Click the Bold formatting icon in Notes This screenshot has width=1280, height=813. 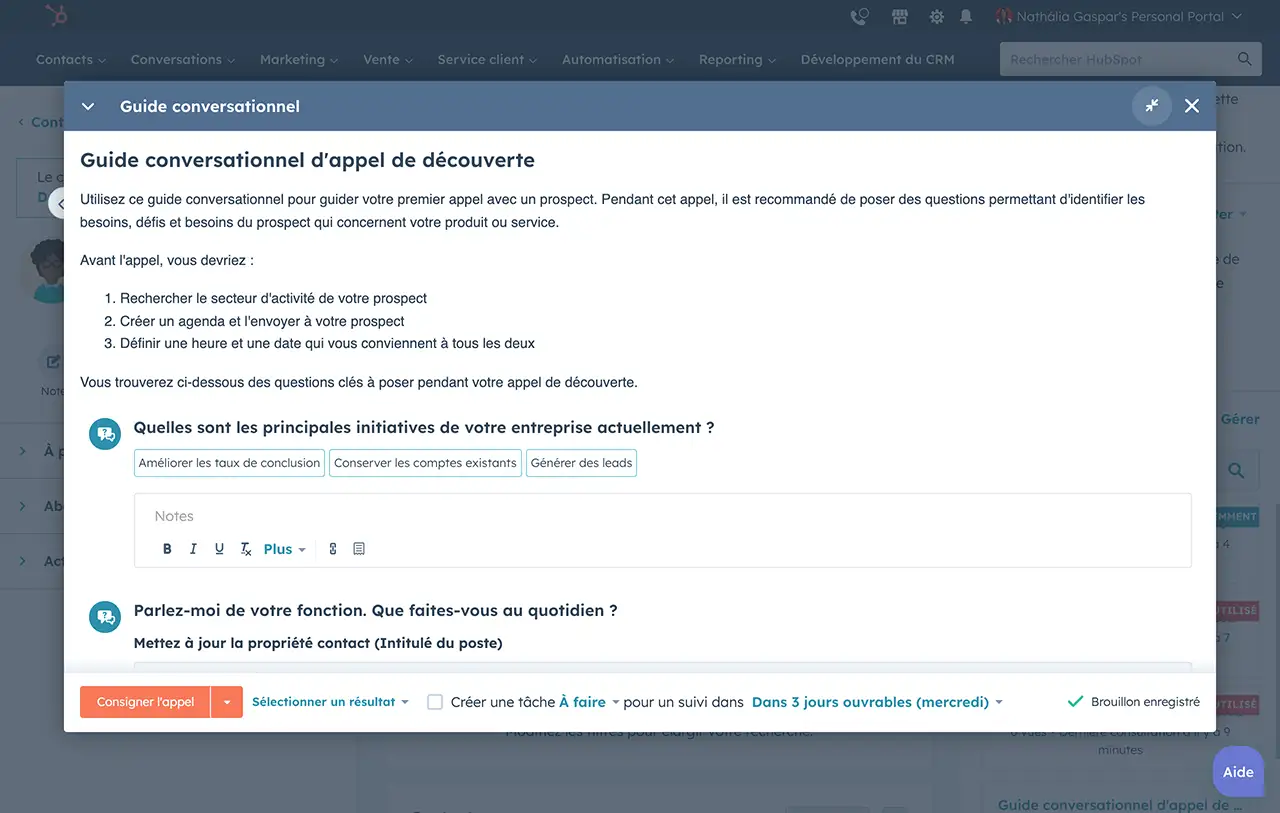click(167, 549)
